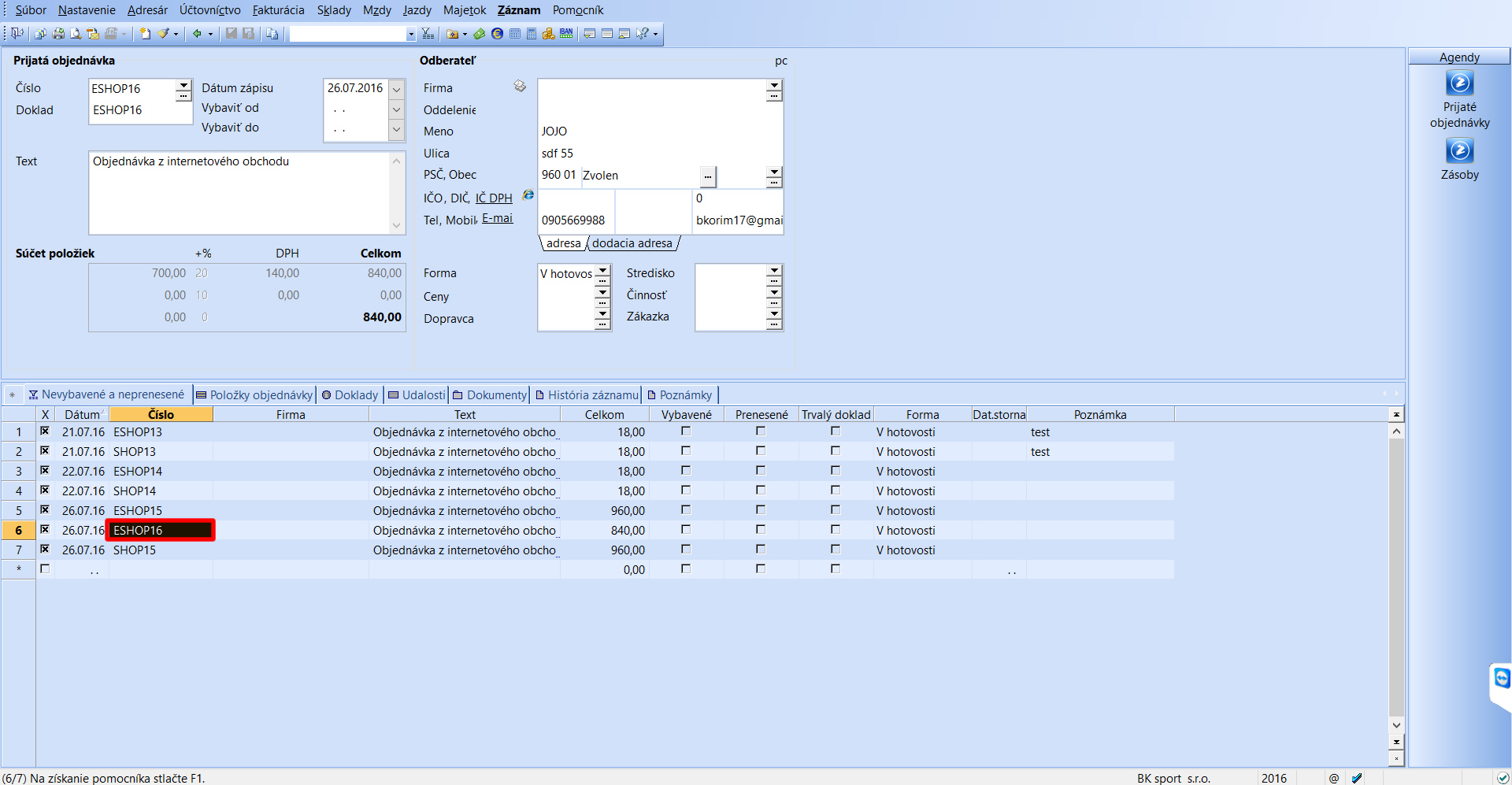
Task: Go back with the green arrow icon
Action: 197,34
